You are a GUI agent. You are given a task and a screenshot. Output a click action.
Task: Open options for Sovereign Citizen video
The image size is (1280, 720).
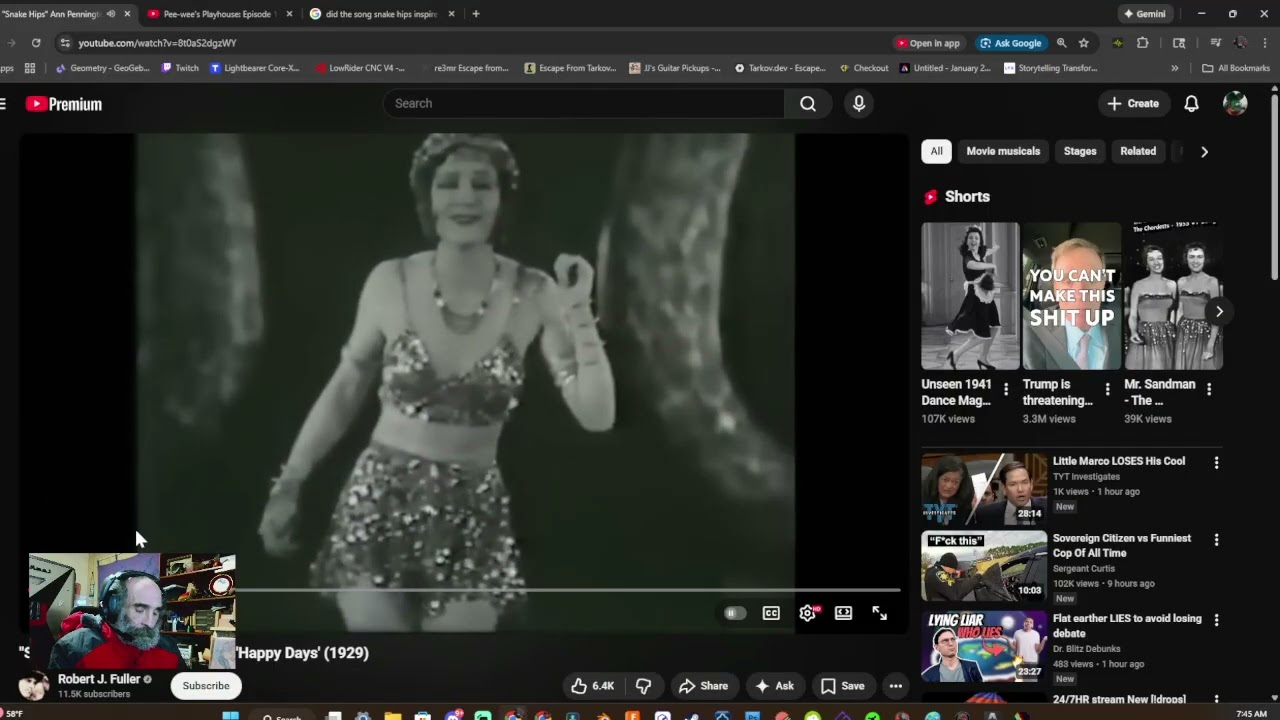point(1216,540)
